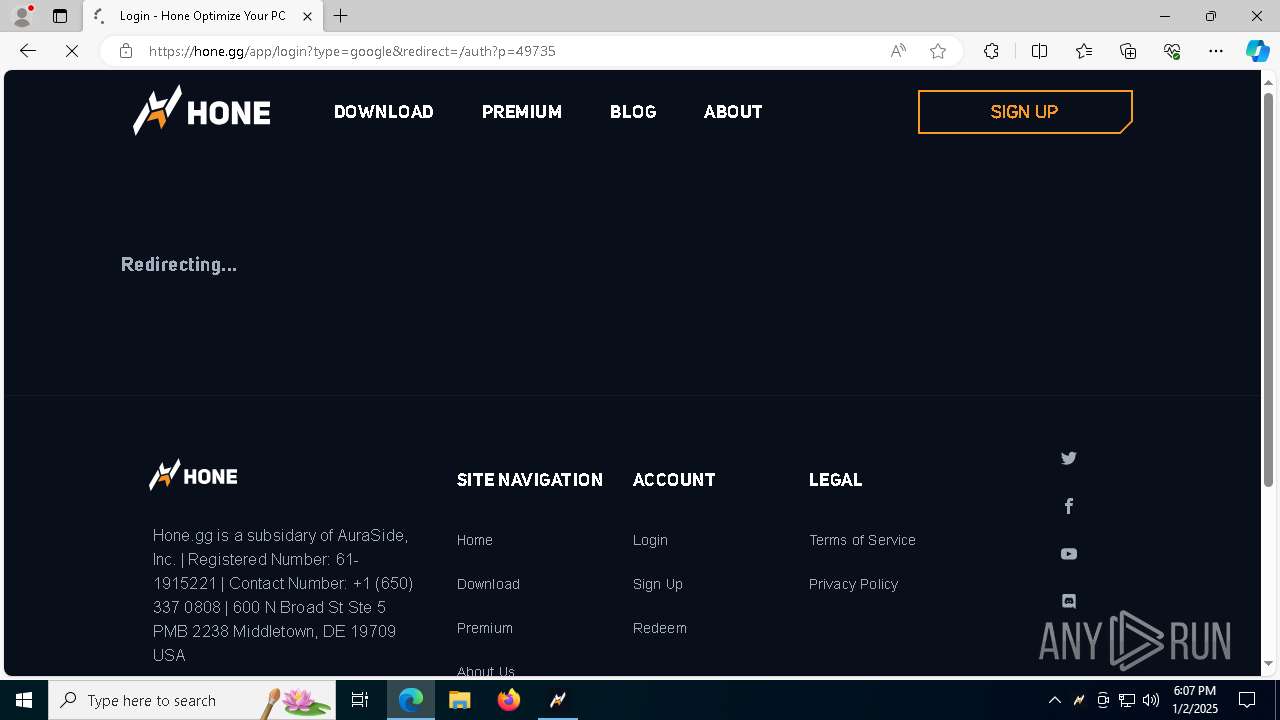Open browser Extensions menu
The height and width of the screenshot is (720, 1280).
click(991, 51)
